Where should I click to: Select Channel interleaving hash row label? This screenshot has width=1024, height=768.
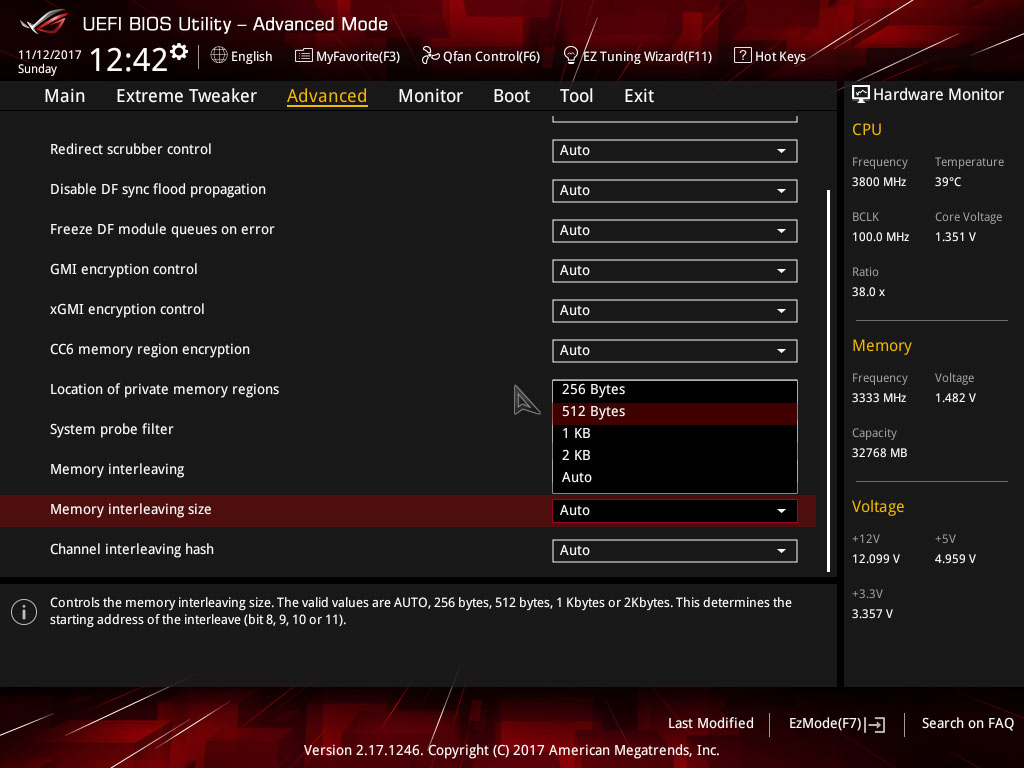tap(132, 550)
